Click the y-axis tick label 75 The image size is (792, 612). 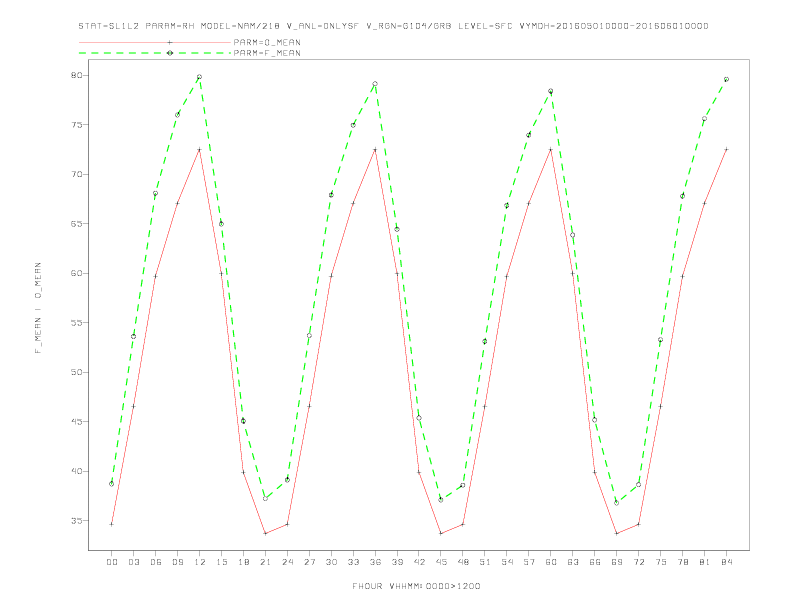[76, 125]
